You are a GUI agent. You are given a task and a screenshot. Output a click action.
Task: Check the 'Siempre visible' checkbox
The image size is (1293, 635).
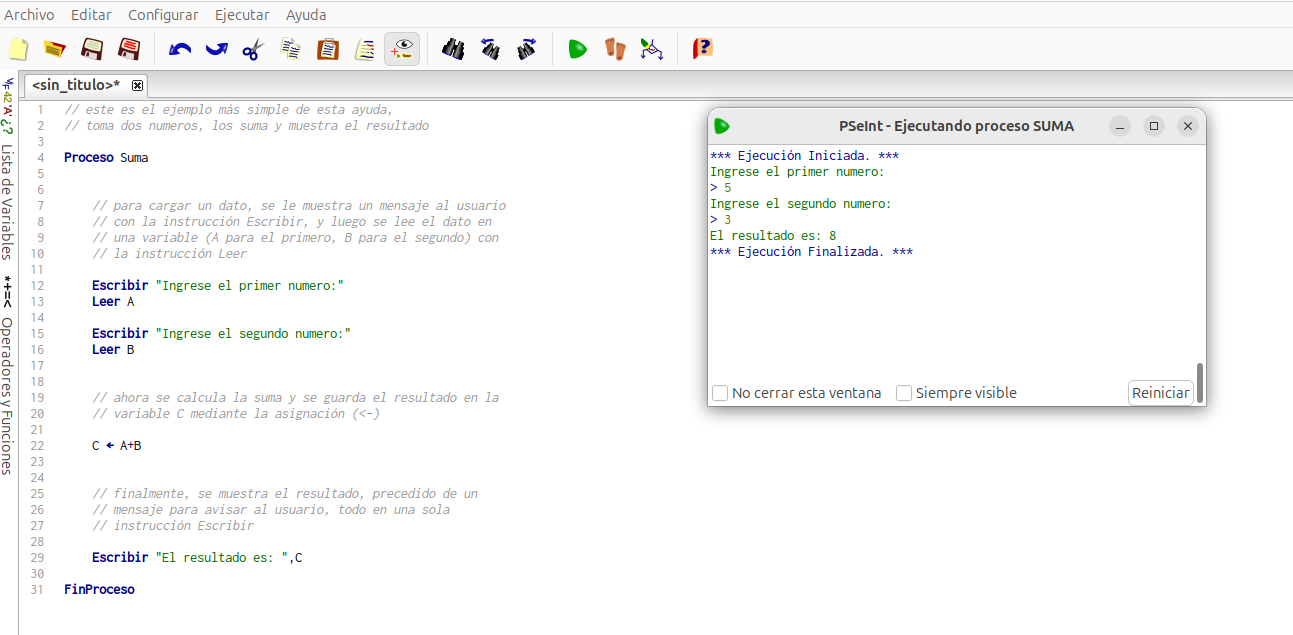coord(904,393)
